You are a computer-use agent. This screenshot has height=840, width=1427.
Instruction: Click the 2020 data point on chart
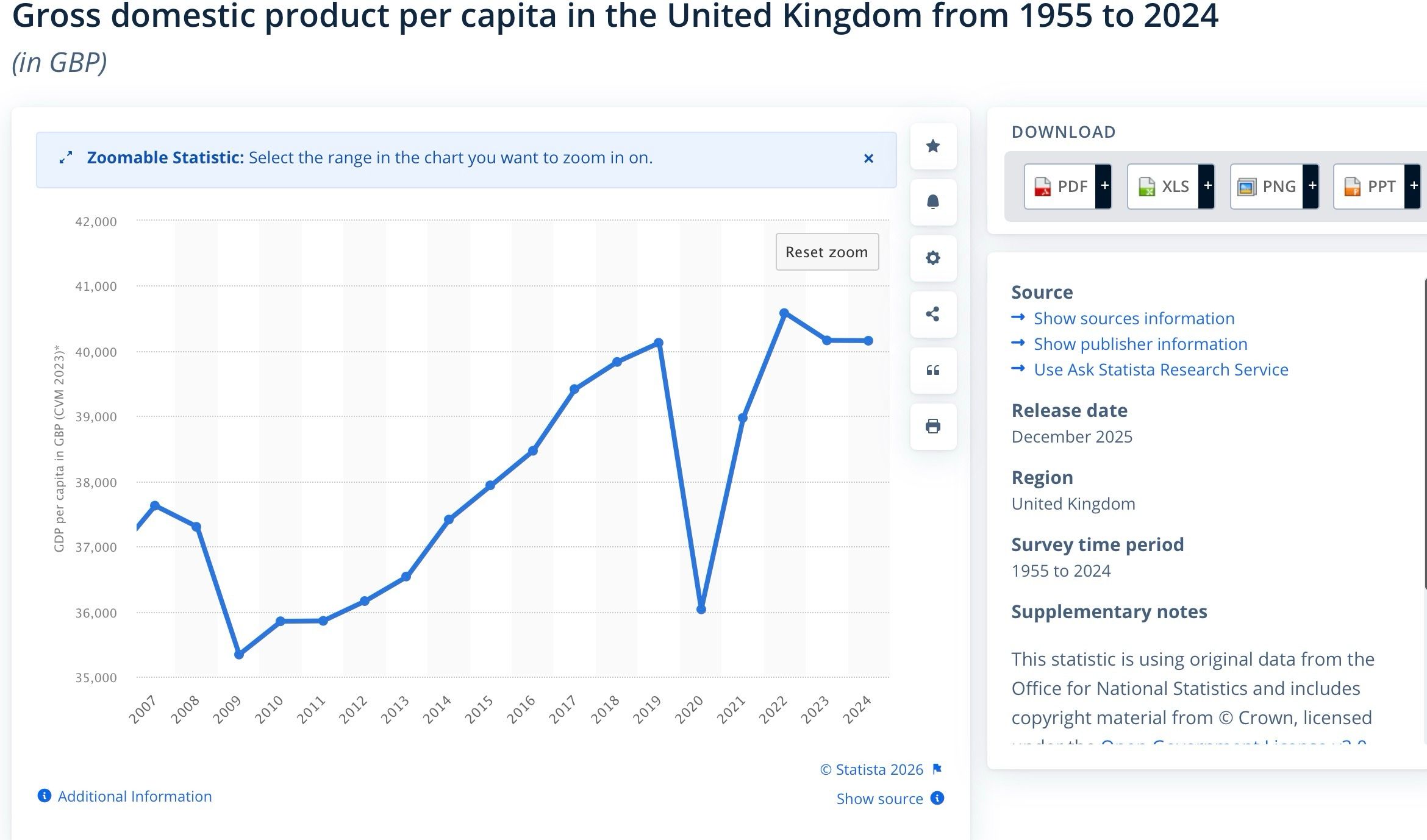[x=701, y=609]
